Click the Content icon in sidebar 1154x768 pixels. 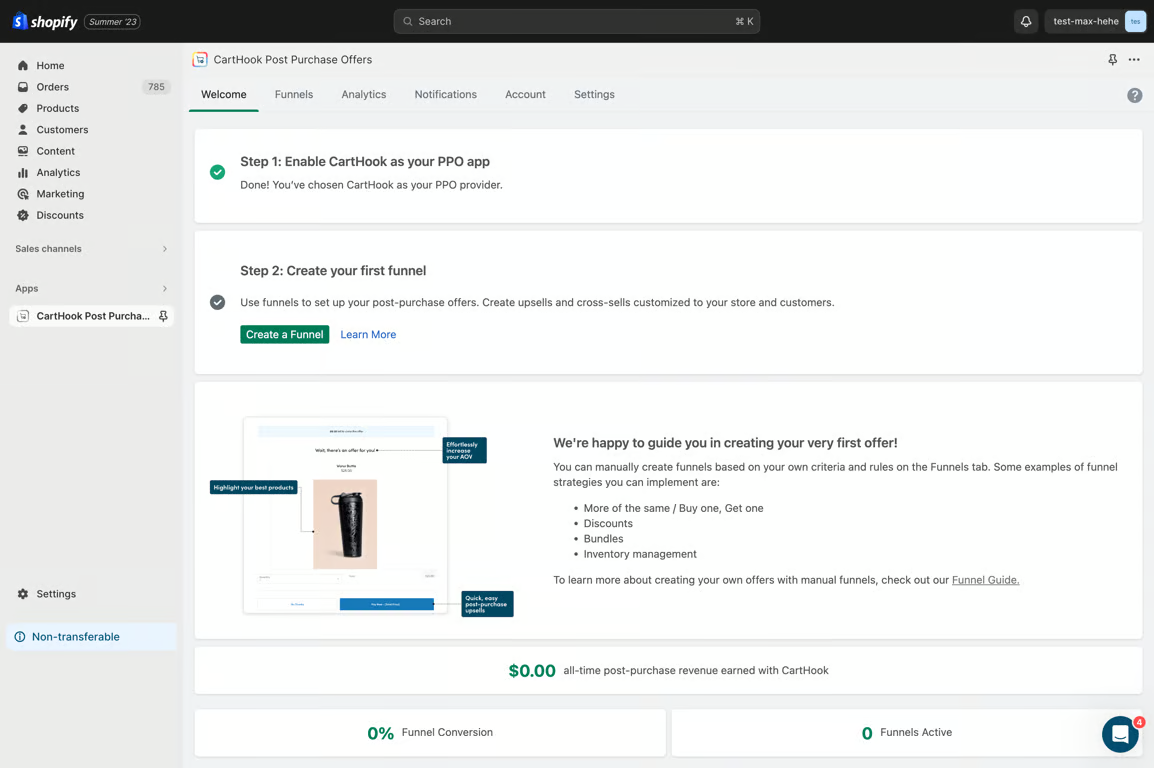click(23, 151)
